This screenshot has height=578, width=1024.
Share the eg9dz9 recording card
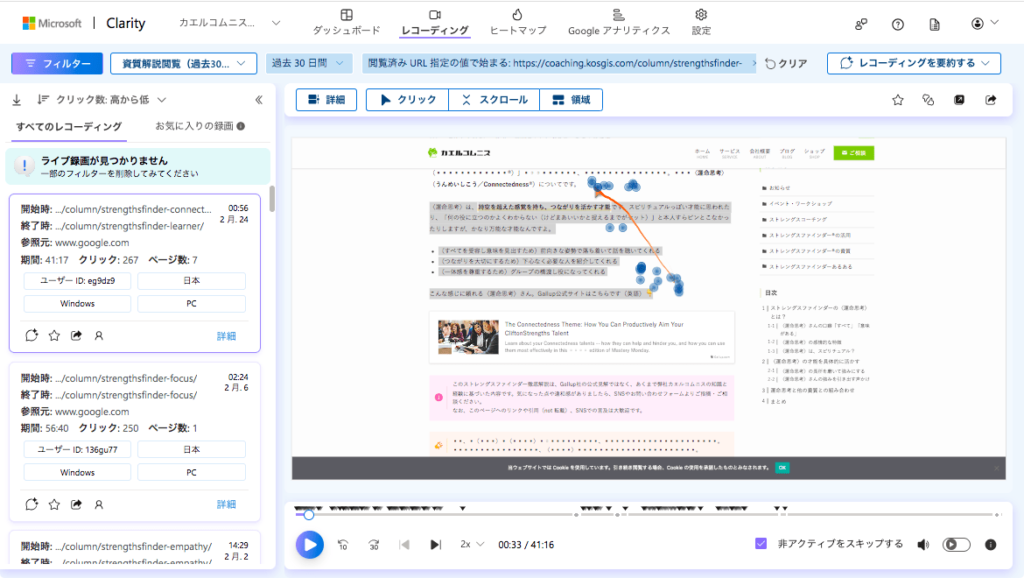[x=76, y=335]
